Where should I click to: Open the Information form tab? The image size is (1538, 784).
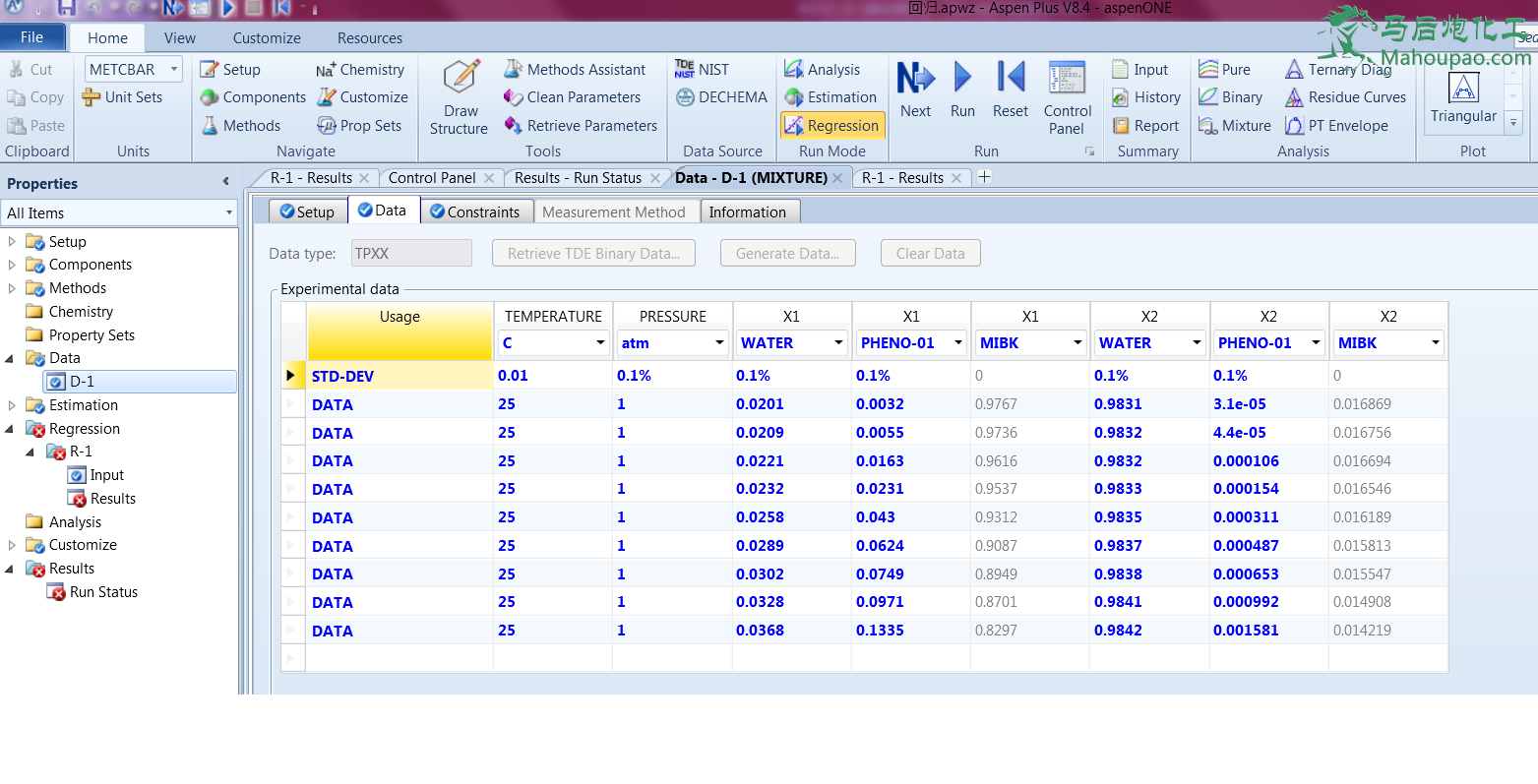coord(748,211)
